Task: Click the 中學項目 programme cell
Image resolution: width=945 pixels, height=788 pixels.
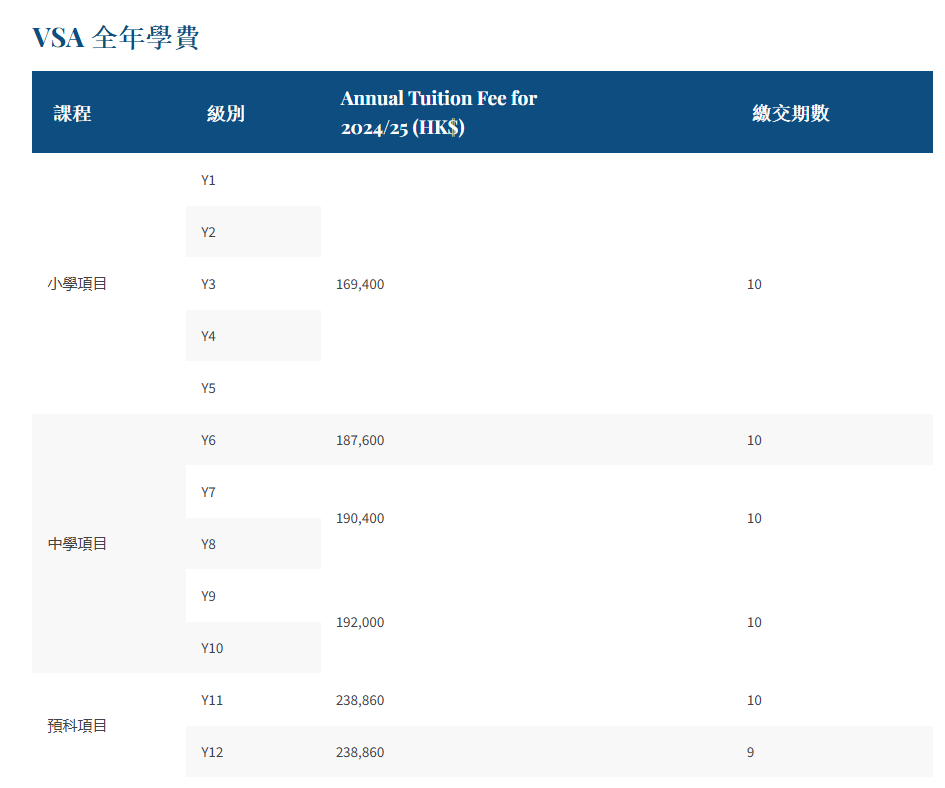Action: click(x=77, y=544)
